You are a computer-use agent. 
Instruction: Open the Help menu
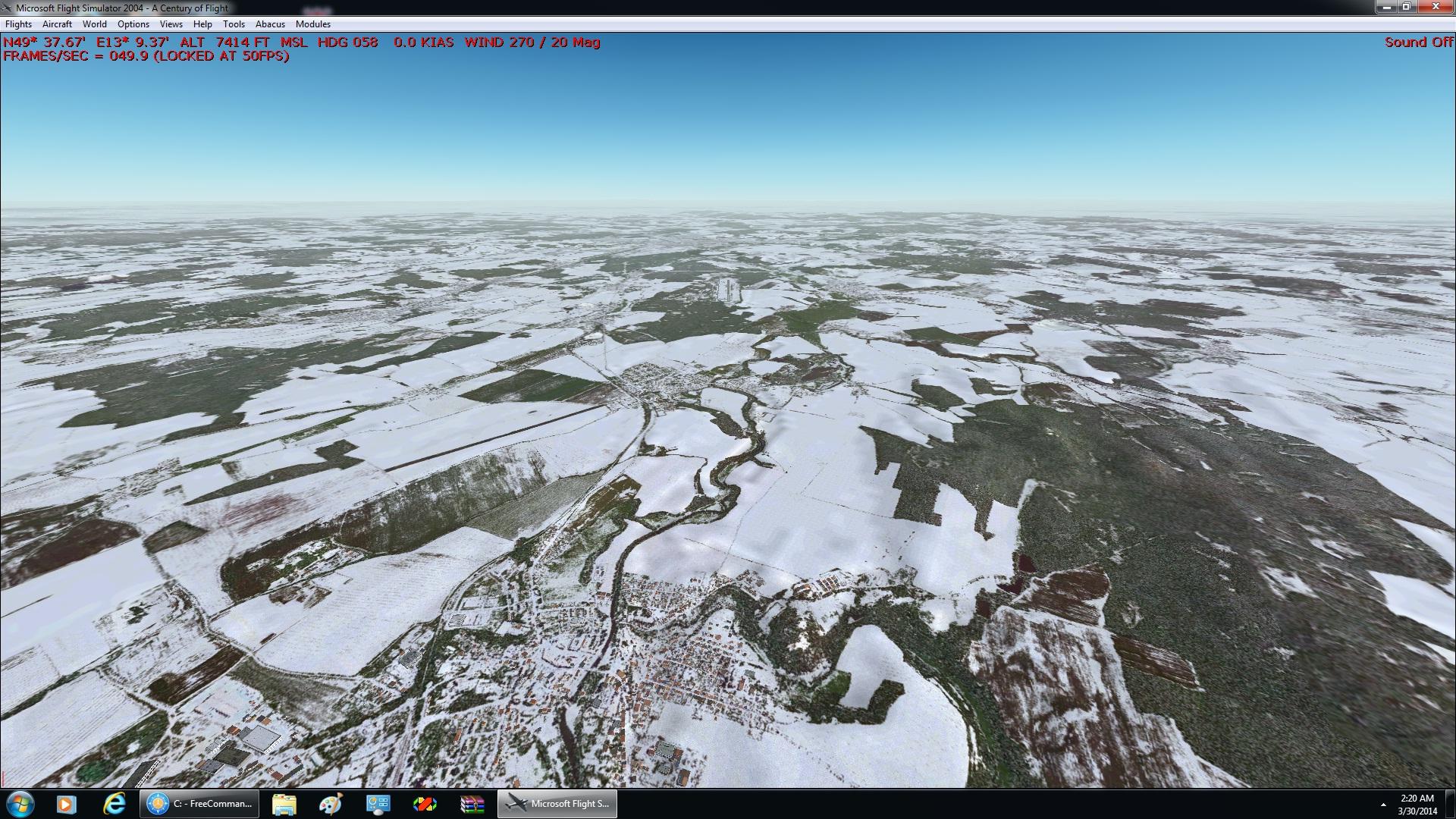coord(202,24)
